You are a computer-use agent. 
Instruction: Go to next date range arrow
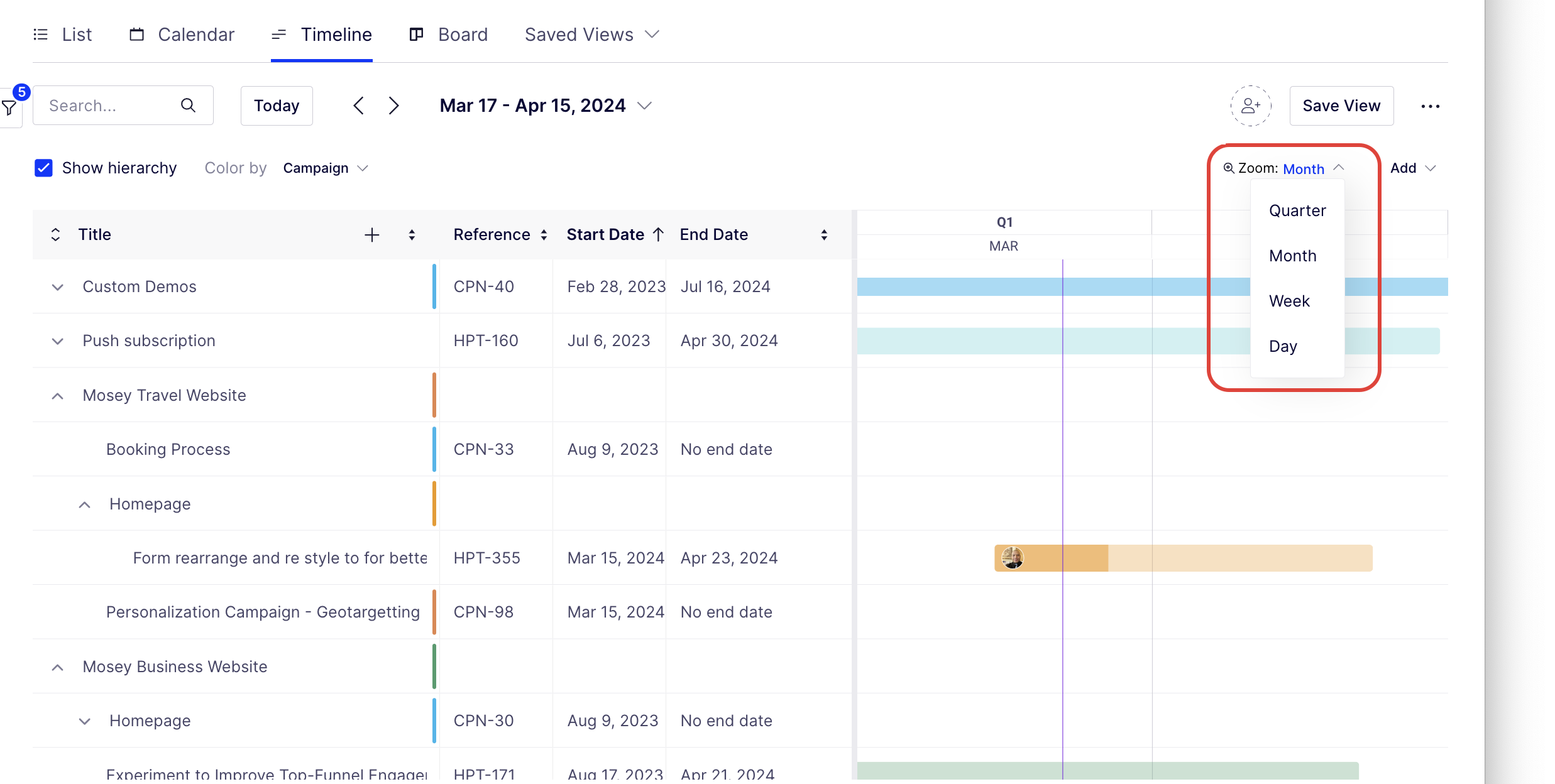pos(394,106)
